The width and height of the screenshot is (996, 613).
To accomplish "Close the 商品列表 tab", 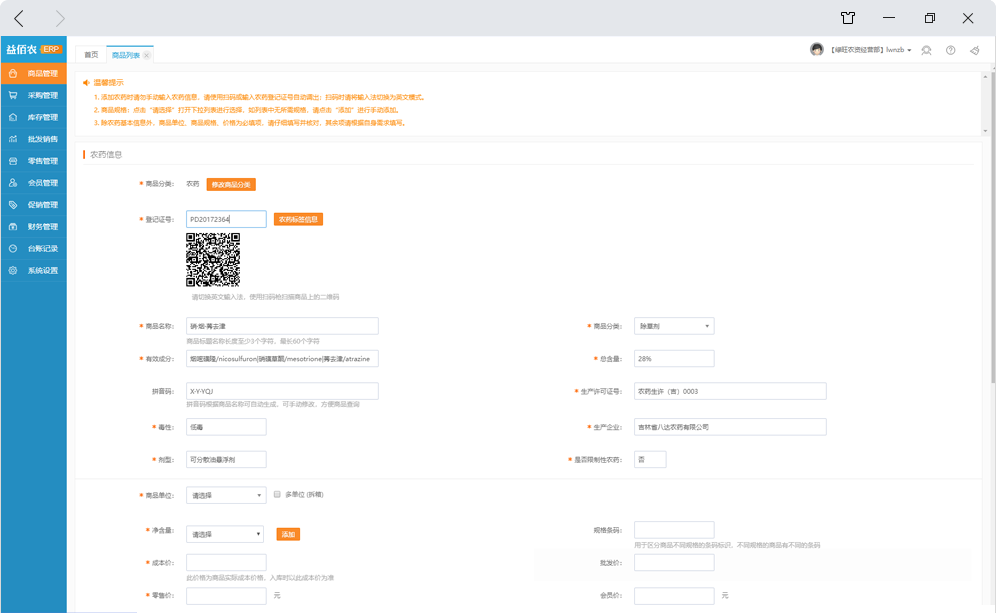I will [147, 55].
